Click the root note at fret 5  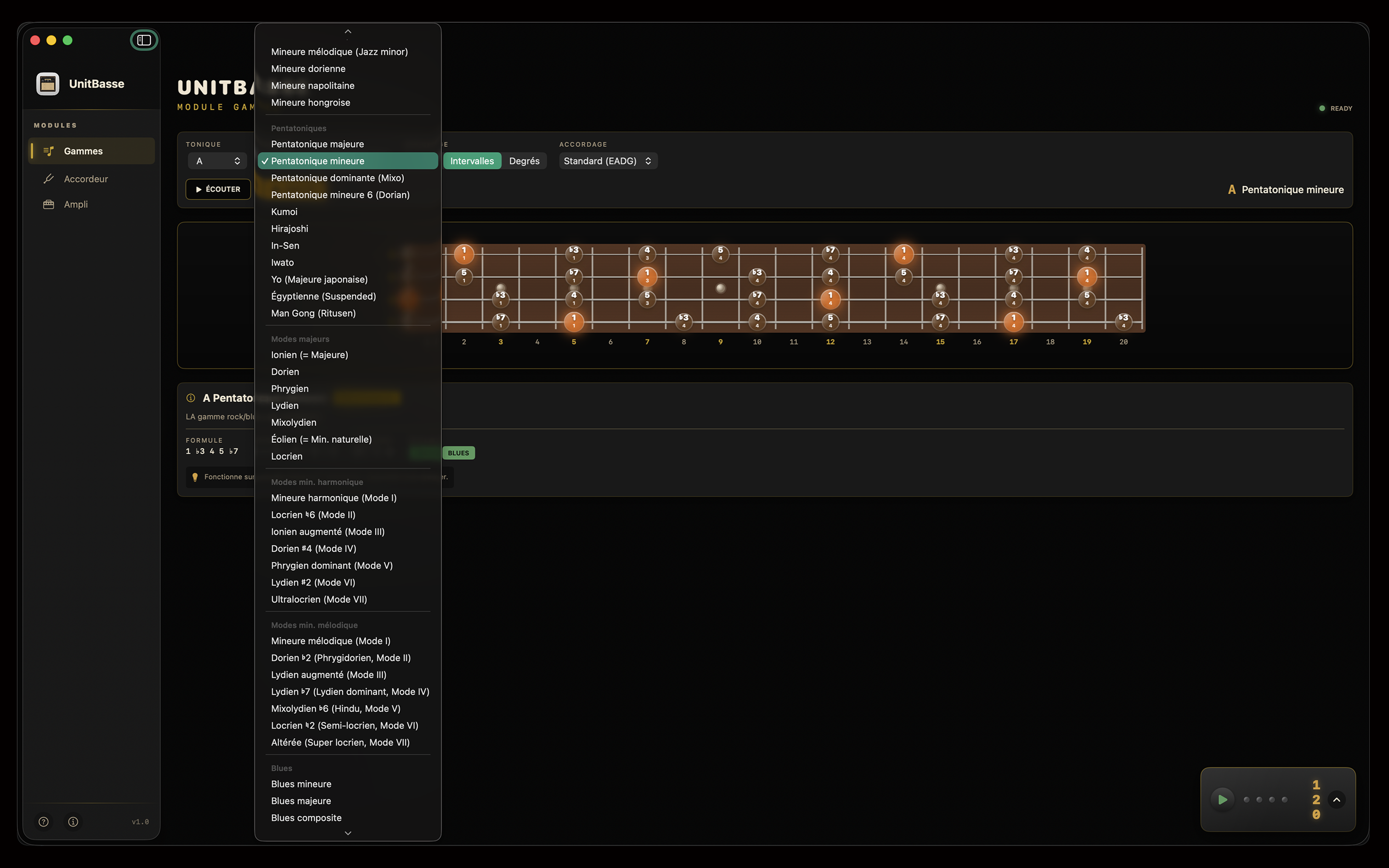coord(573,322)
